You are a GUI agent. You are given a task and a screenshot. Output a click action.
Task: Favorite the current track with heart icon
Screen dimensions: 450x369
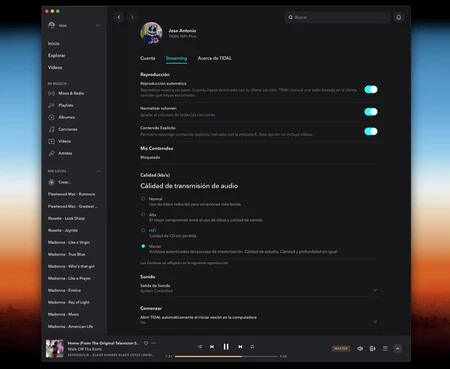tap(146, 343)
